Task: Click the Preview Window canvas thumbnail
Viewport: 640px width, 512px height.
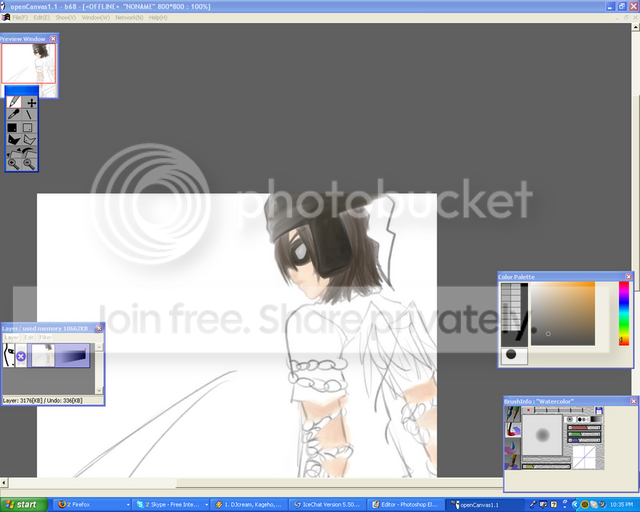Action: (29, 64)
